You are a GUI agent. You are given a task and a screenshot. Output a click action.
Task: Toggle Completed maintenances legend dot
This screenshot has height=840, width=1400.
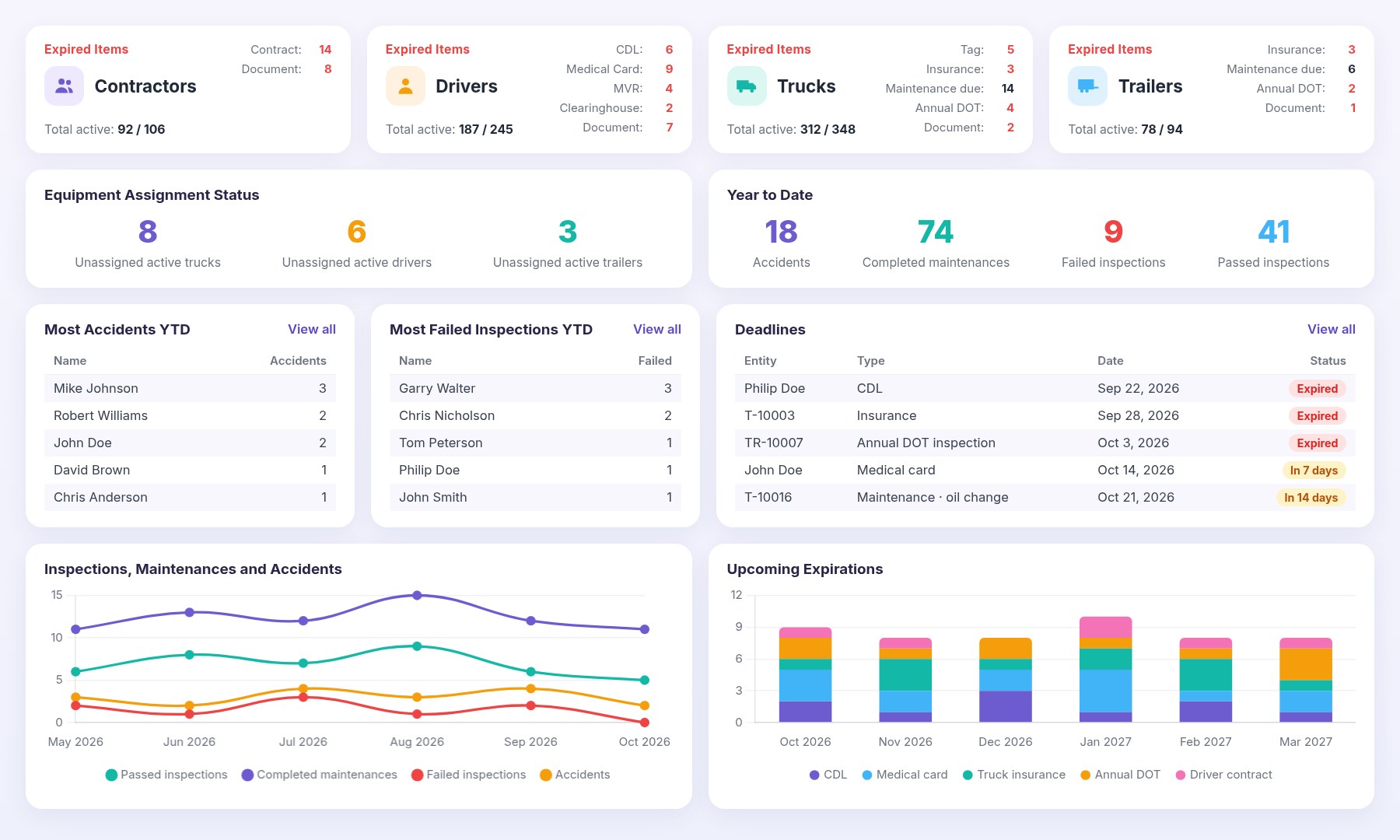coord(247,775)
